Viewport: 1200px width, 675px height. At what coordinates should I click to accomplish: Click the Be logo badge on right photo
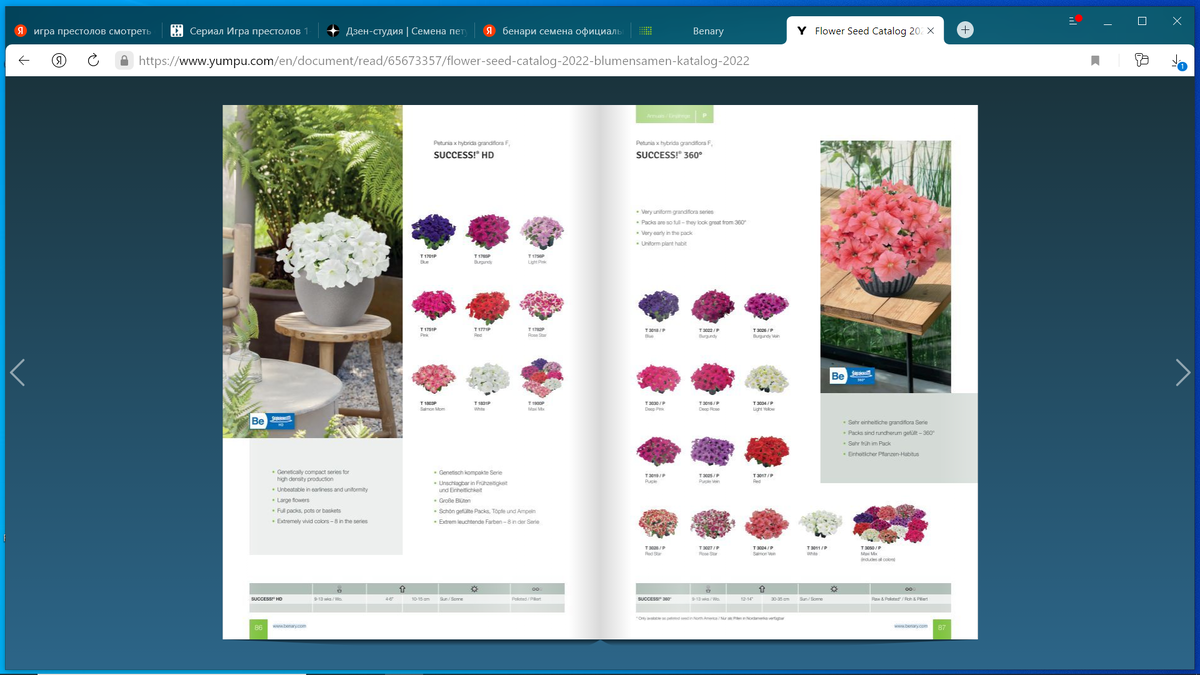click(851, 376)
